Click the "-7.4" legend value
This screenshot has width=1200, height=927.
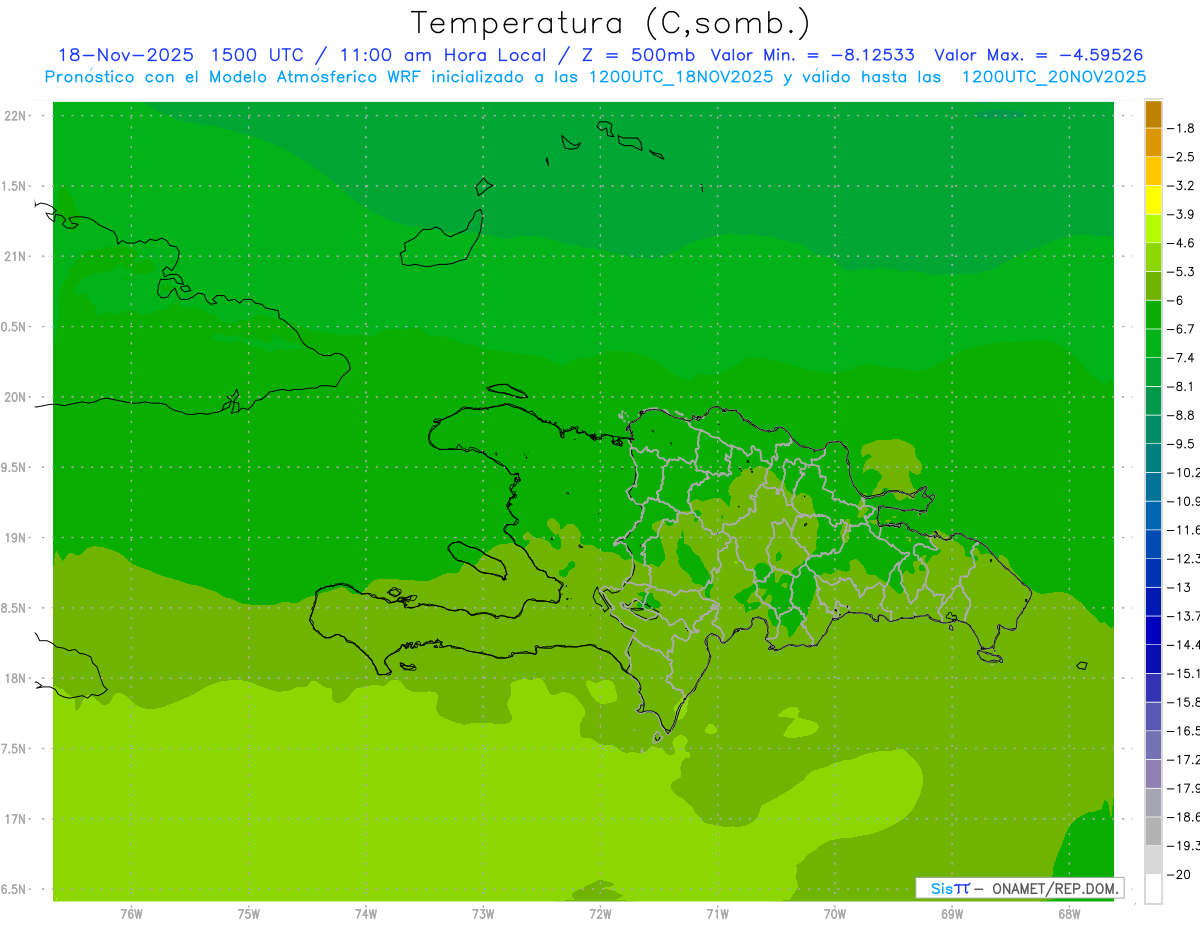pyautogui.click(x=1181, y=357)
